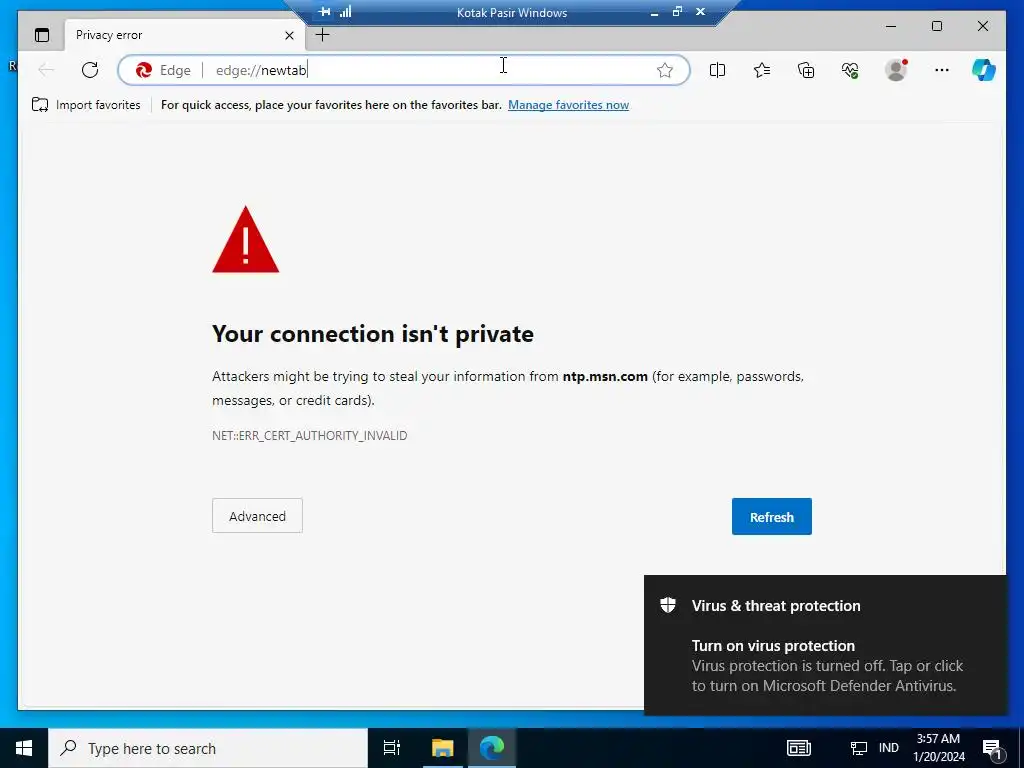Toggle split screen view icon
This screenshot has height=768, width=1024.
pyautogui.click(x=717, y=70)
